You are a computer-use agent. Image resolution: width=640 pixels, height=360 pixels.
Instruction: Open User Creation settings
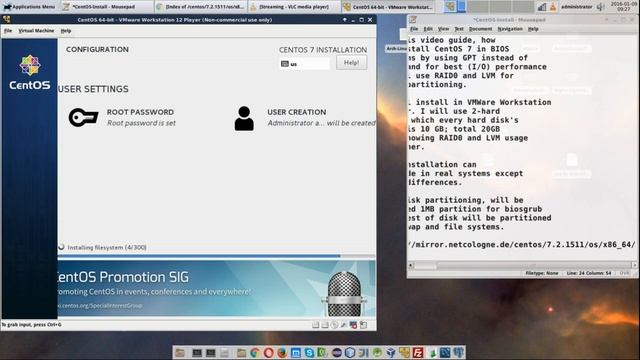304,118
